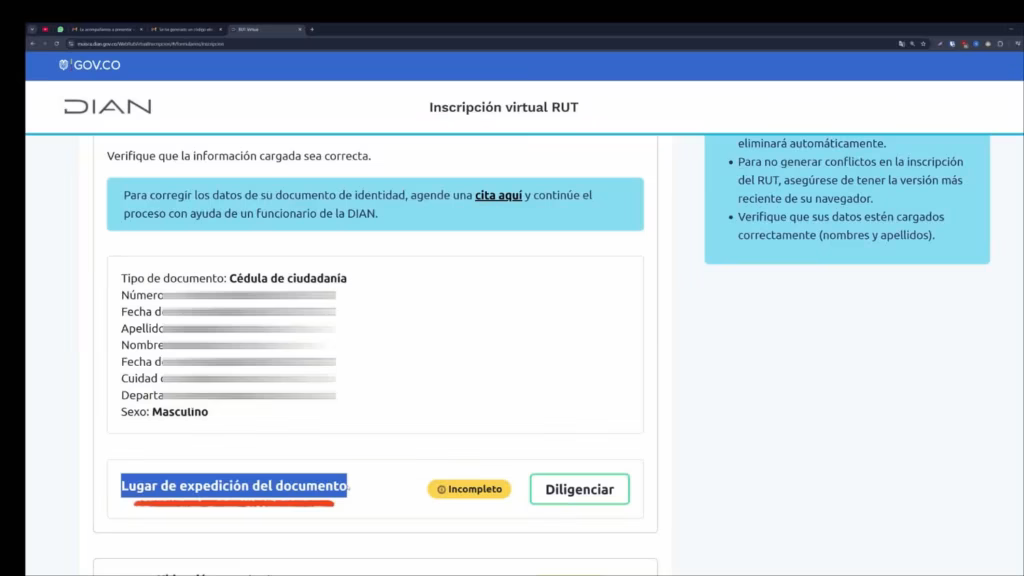Click 'Verifique que la información cargada sea correcta'
Screen dimensions: 1024x576
239,156
